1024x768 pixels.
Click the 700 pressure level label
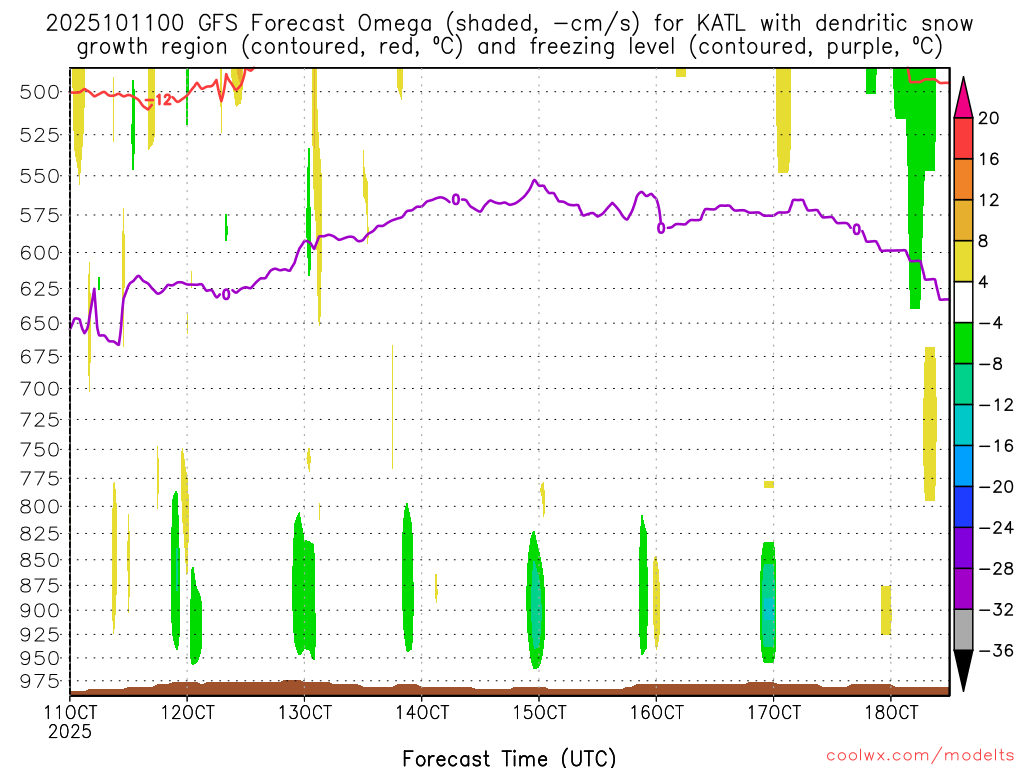[x=40, y=389]
